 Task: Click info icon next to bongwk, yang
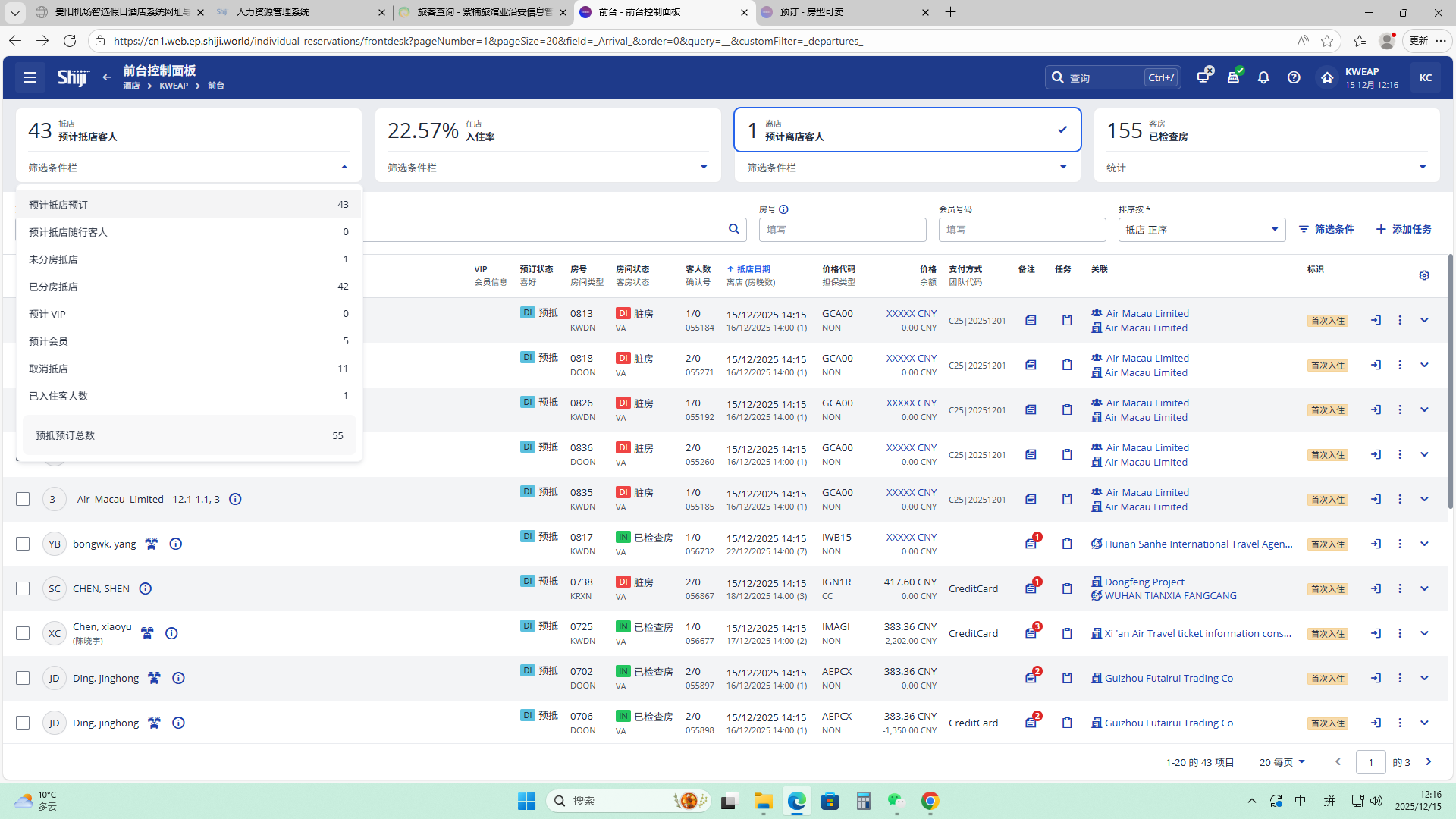coord(176,544)
